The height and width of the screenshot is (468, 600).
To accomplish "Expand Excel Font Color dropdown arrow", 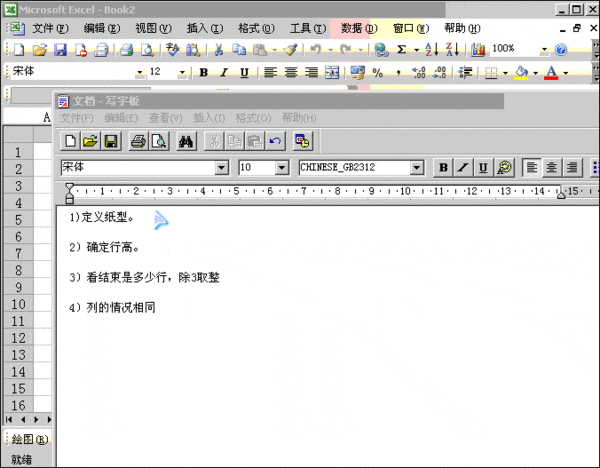I will click(x=566, y=72).
